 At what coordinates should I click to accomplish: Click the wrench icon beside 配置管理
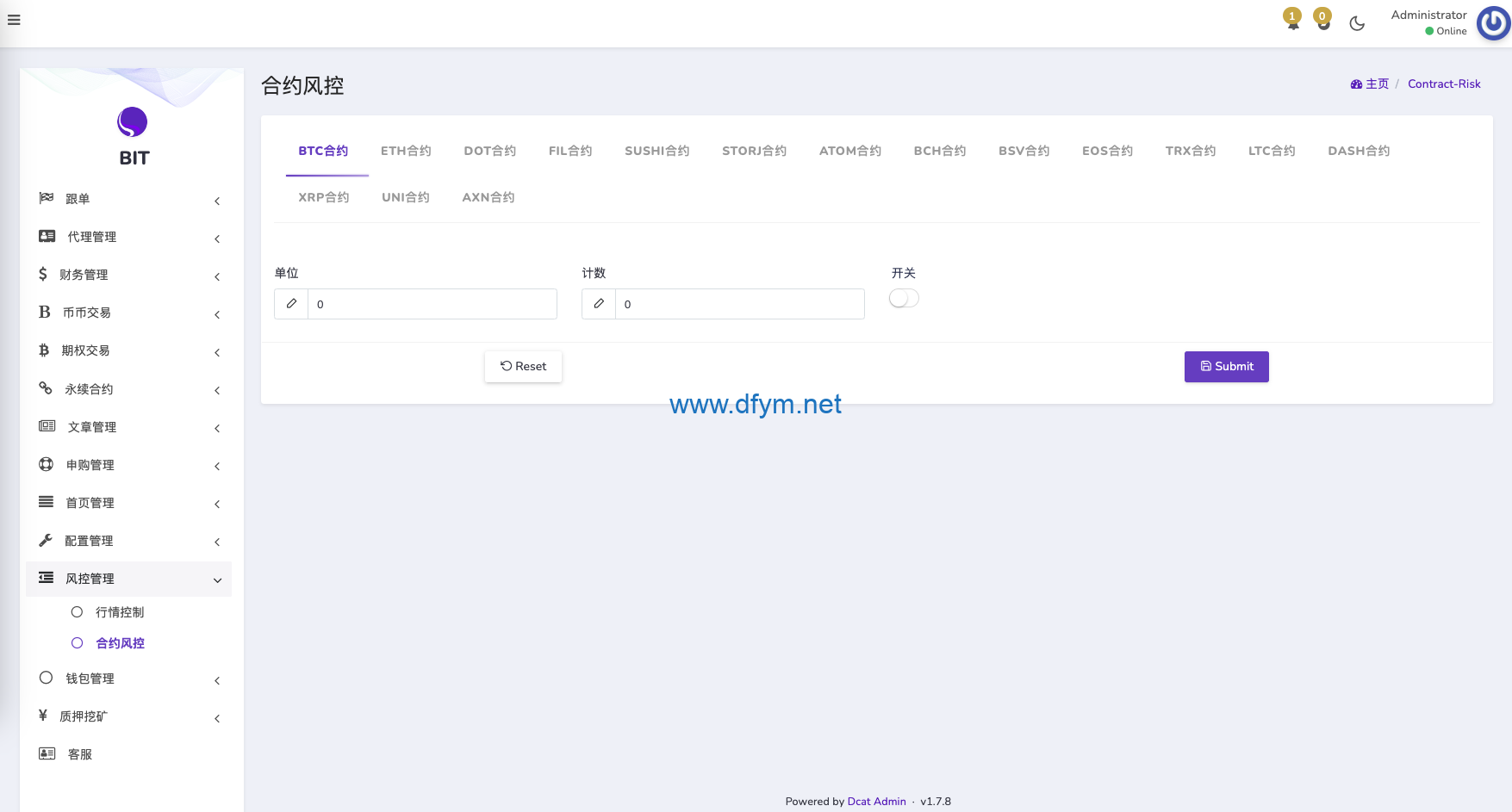(x=46, y=540)
